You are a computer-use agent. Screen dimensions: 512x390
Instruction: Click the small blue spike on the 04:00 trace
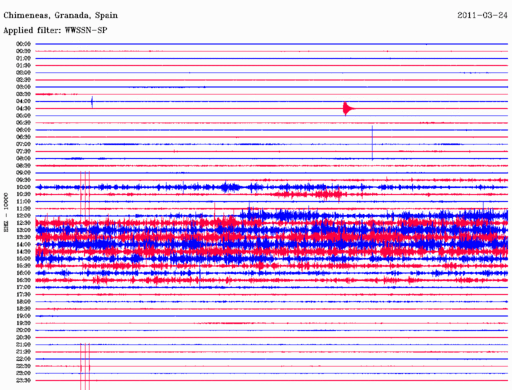pos(92,102)
